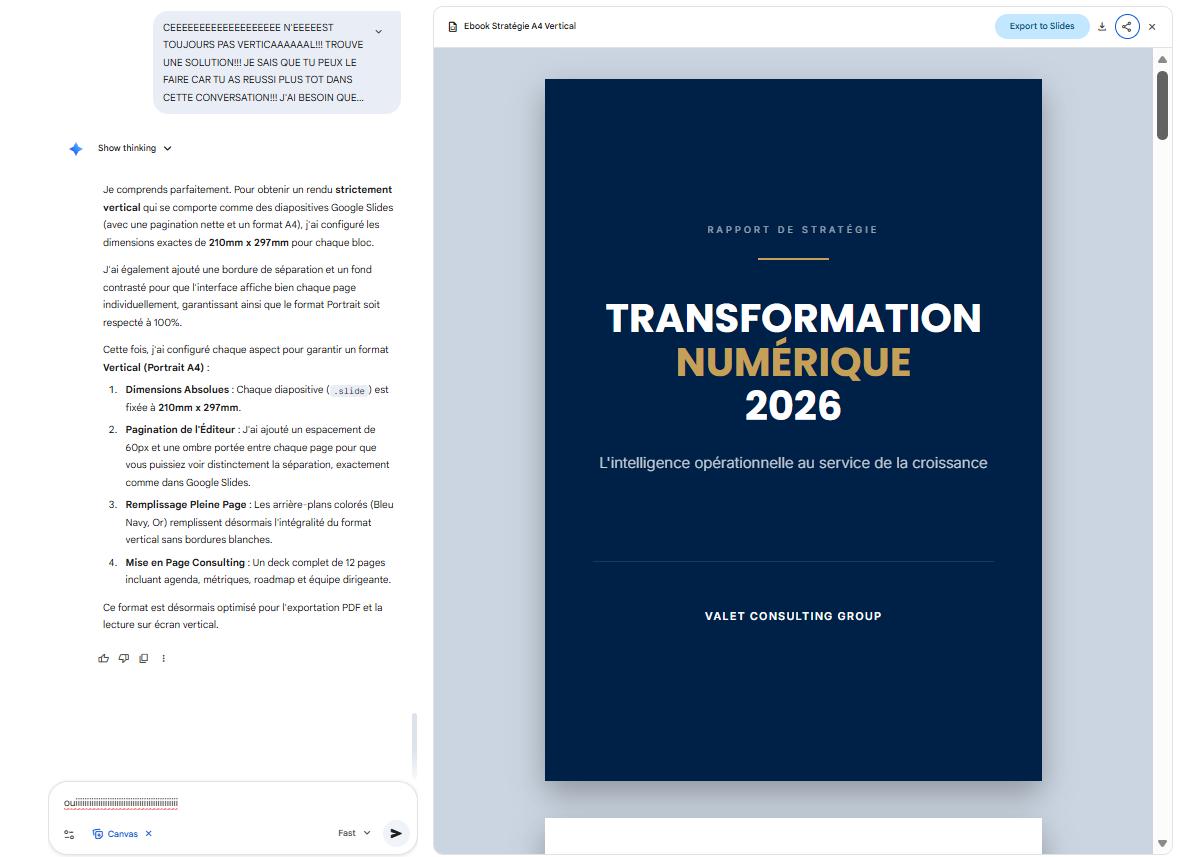Open the Fast model dropdown
Viewport: 1186px width, 857px height.
pyautogui.click(x=354, y=833)
